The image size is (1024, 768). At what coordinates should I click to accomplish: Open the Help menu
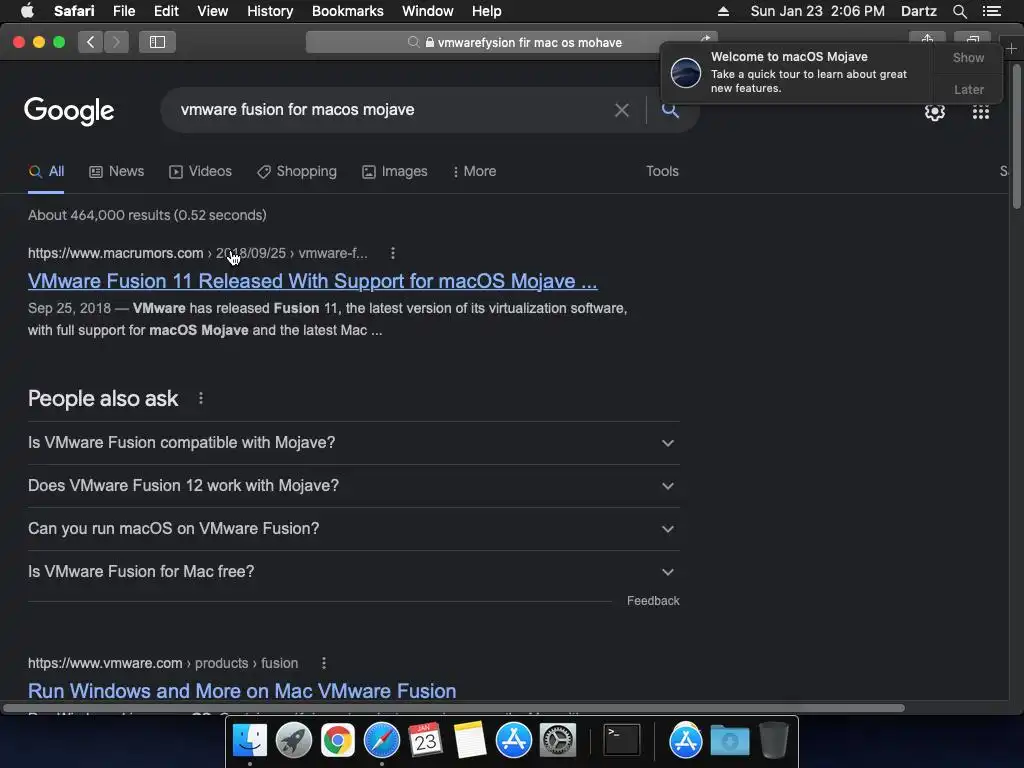487,11
